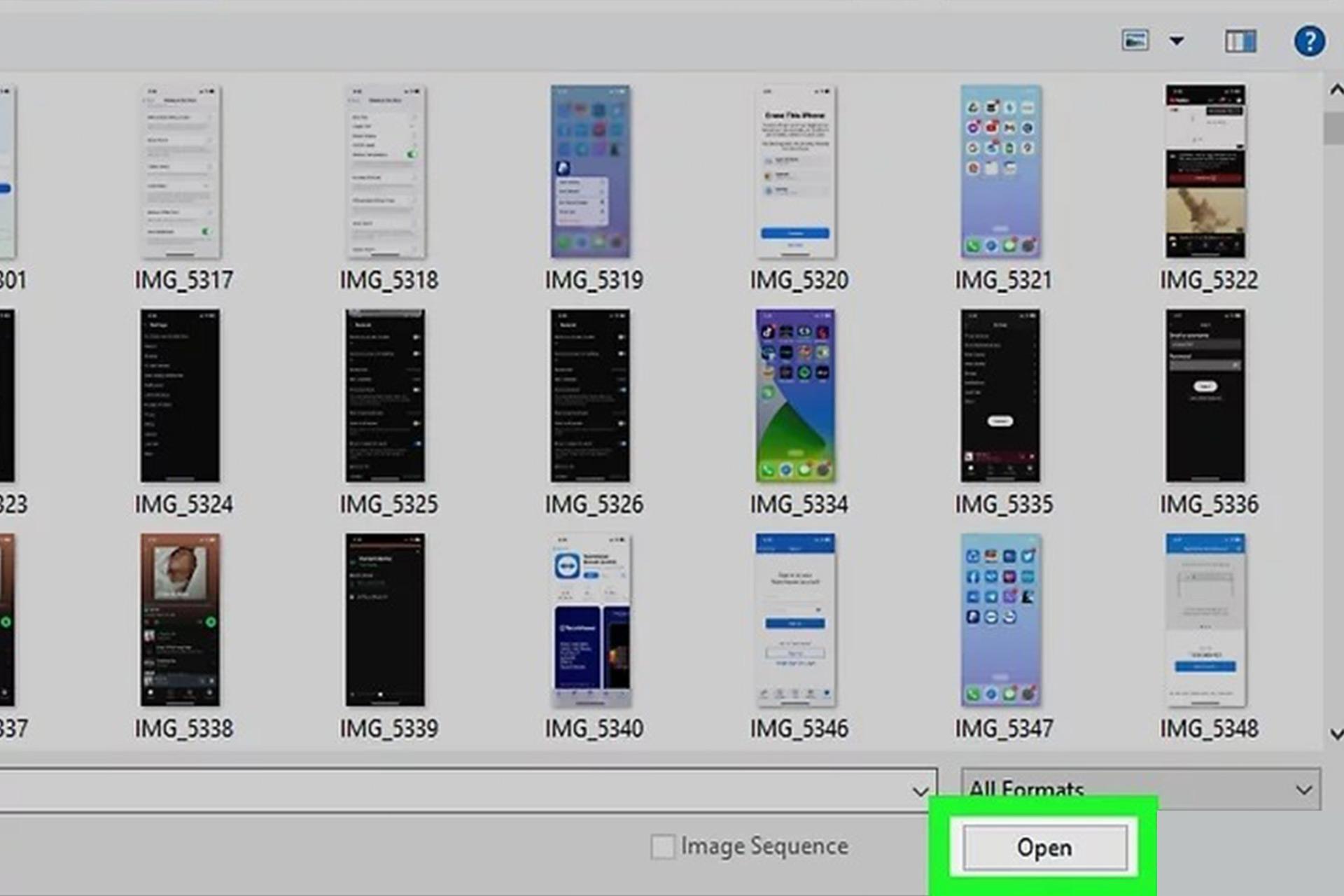Click the IMG_5317 file name label
This screenshot has height=896, width=1344.
[184, 280]
